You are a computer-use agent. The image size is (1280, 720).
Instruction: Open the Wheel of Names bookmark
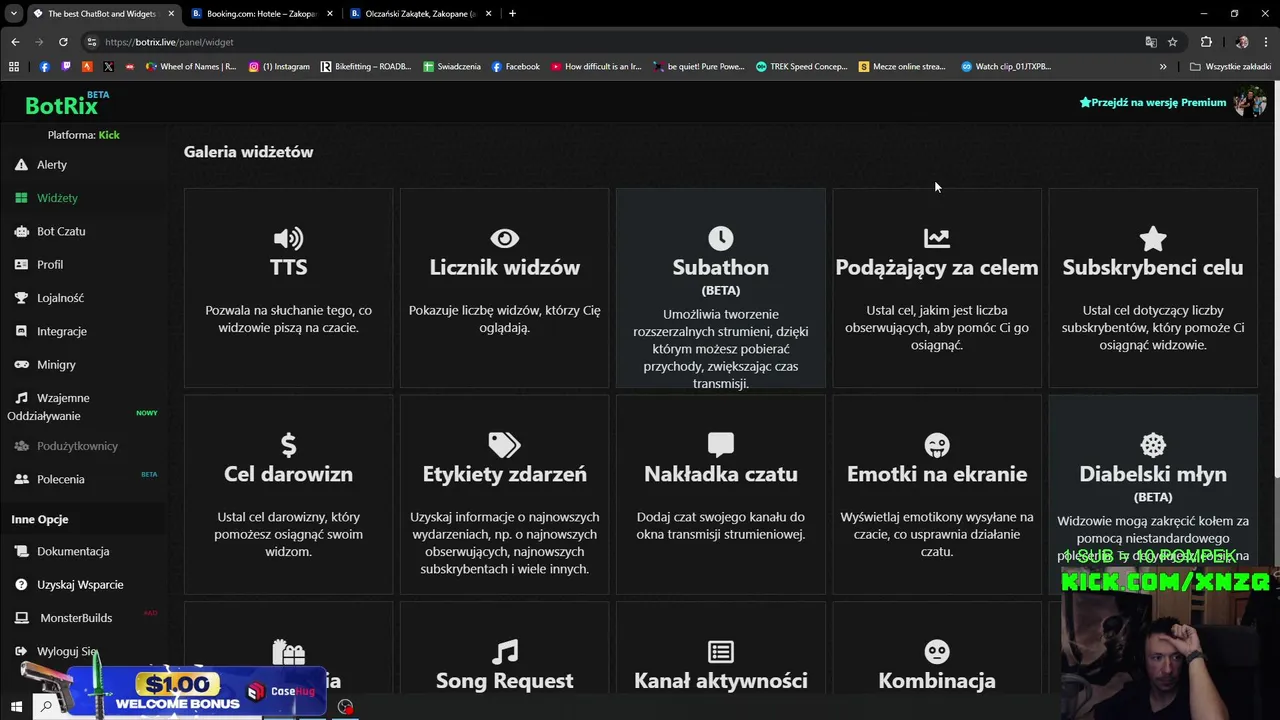tap(191, 66)
